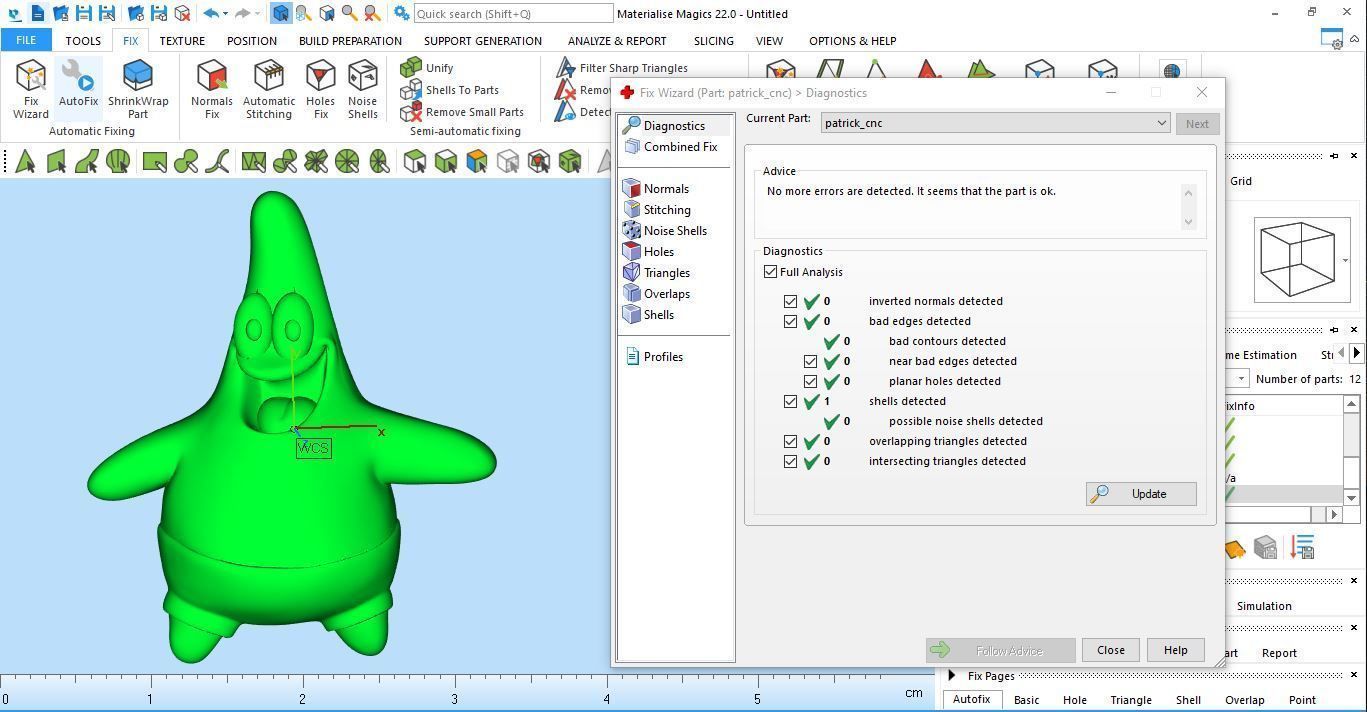
Task: Open view cube side dropdown arrow
Action: [x=1345, y=260]
